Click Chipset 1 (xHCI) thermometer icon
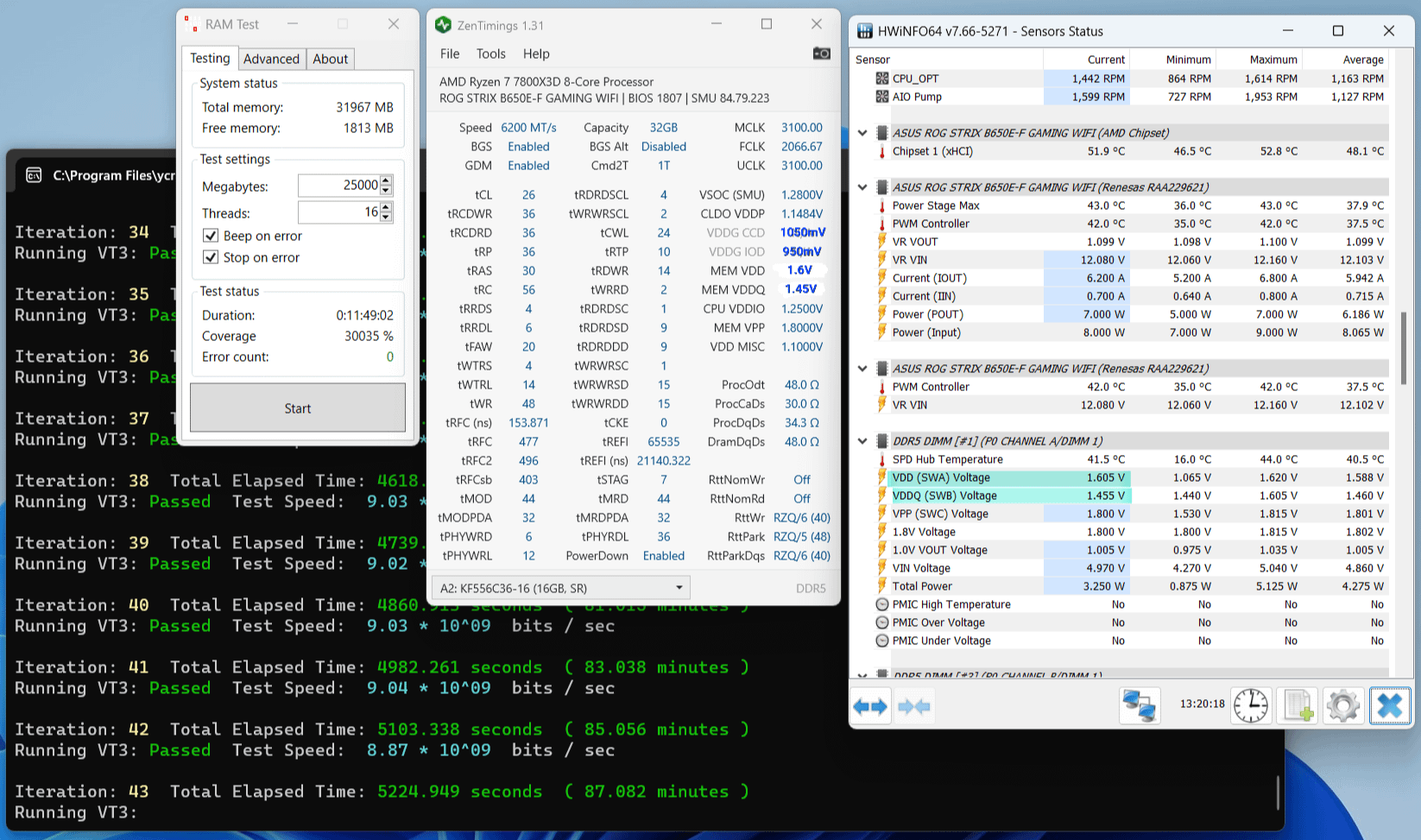The height and width of the screenshot is (840, 1421). 882,151
